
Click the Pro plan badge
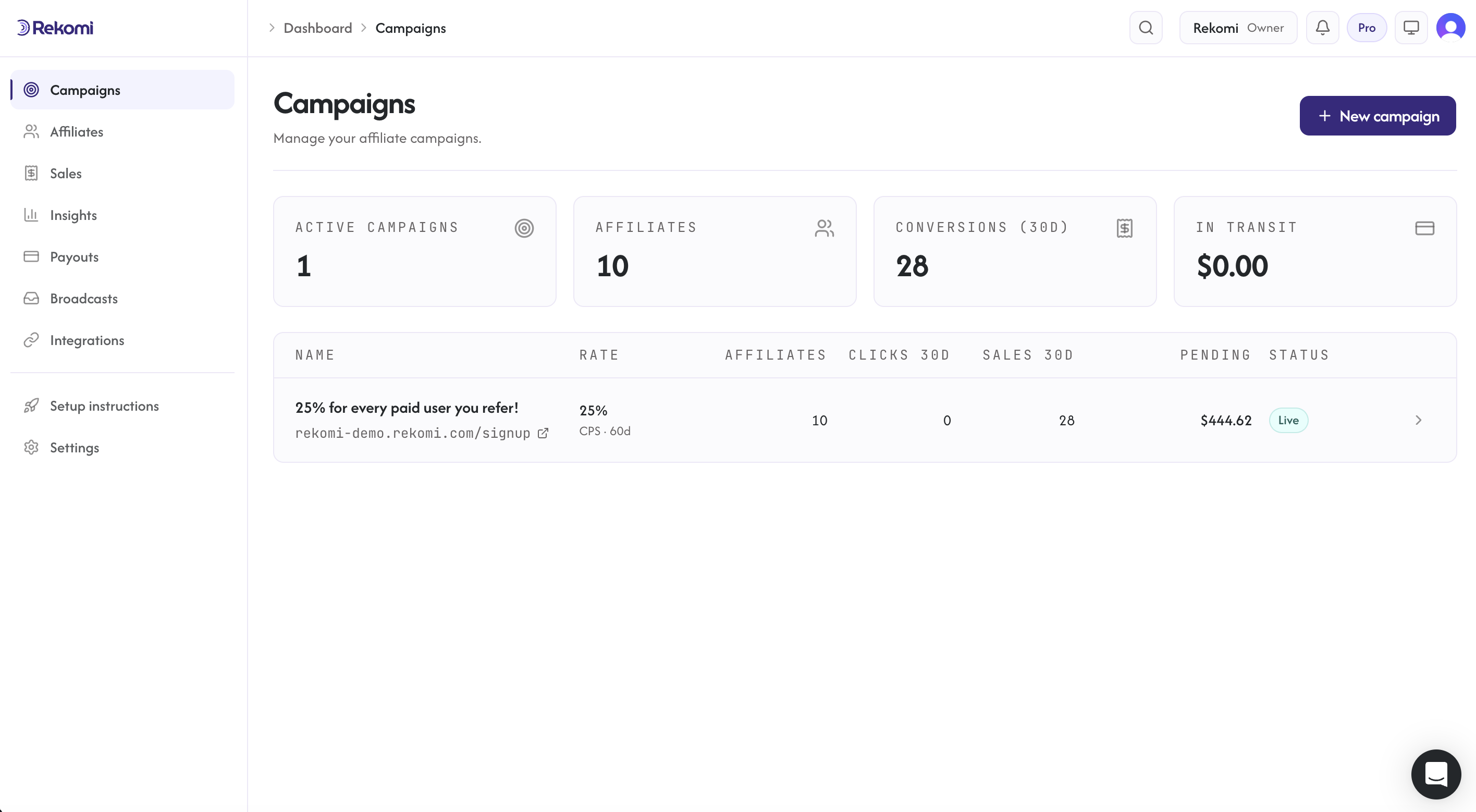click(x=1367, y=28)
